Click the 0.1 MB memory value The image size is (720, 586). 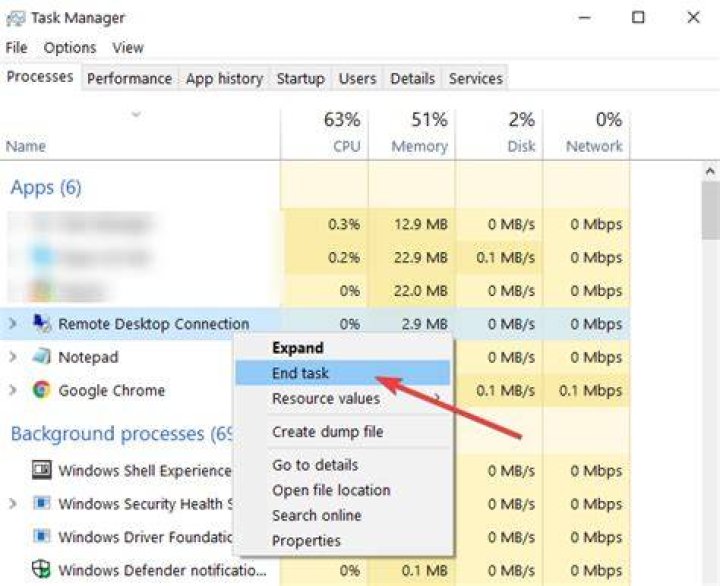[x=425, y=570]
